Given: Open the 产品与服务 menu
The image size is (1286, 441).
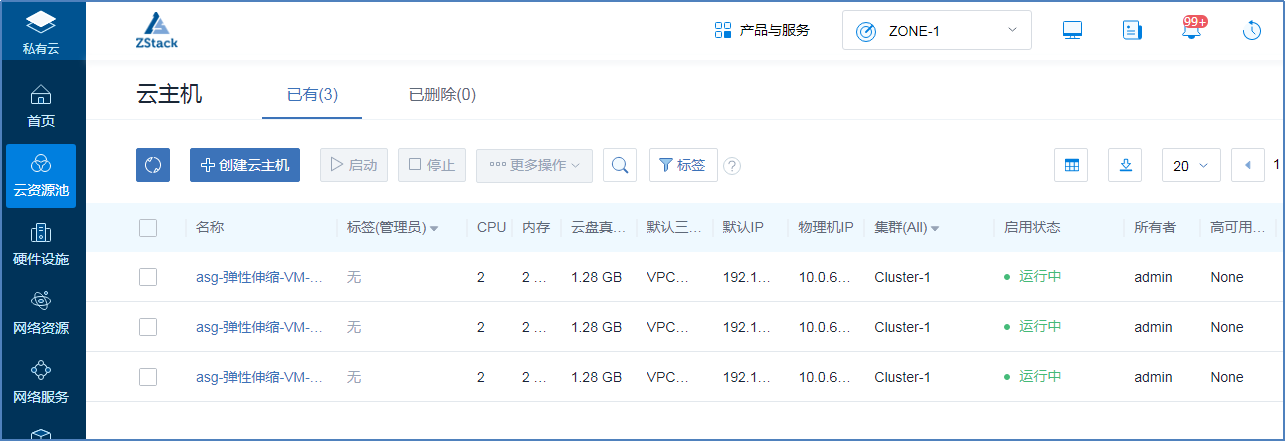Looking at the screenshot, I should pyautogui.click(x=762, y=30).
